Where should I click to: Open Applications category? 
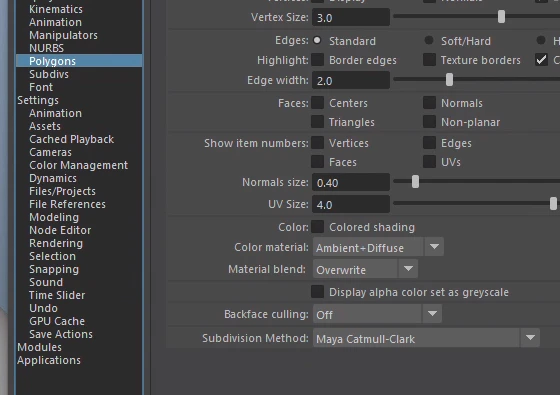coord(49,360)
